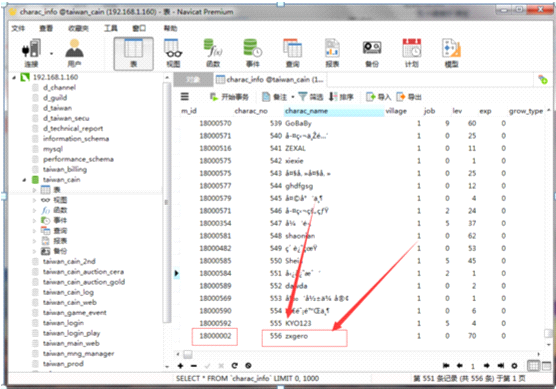Select the cell containing GoBaBy
The height and width of the screenshot is (389, 556).
[x=298, y=123]
